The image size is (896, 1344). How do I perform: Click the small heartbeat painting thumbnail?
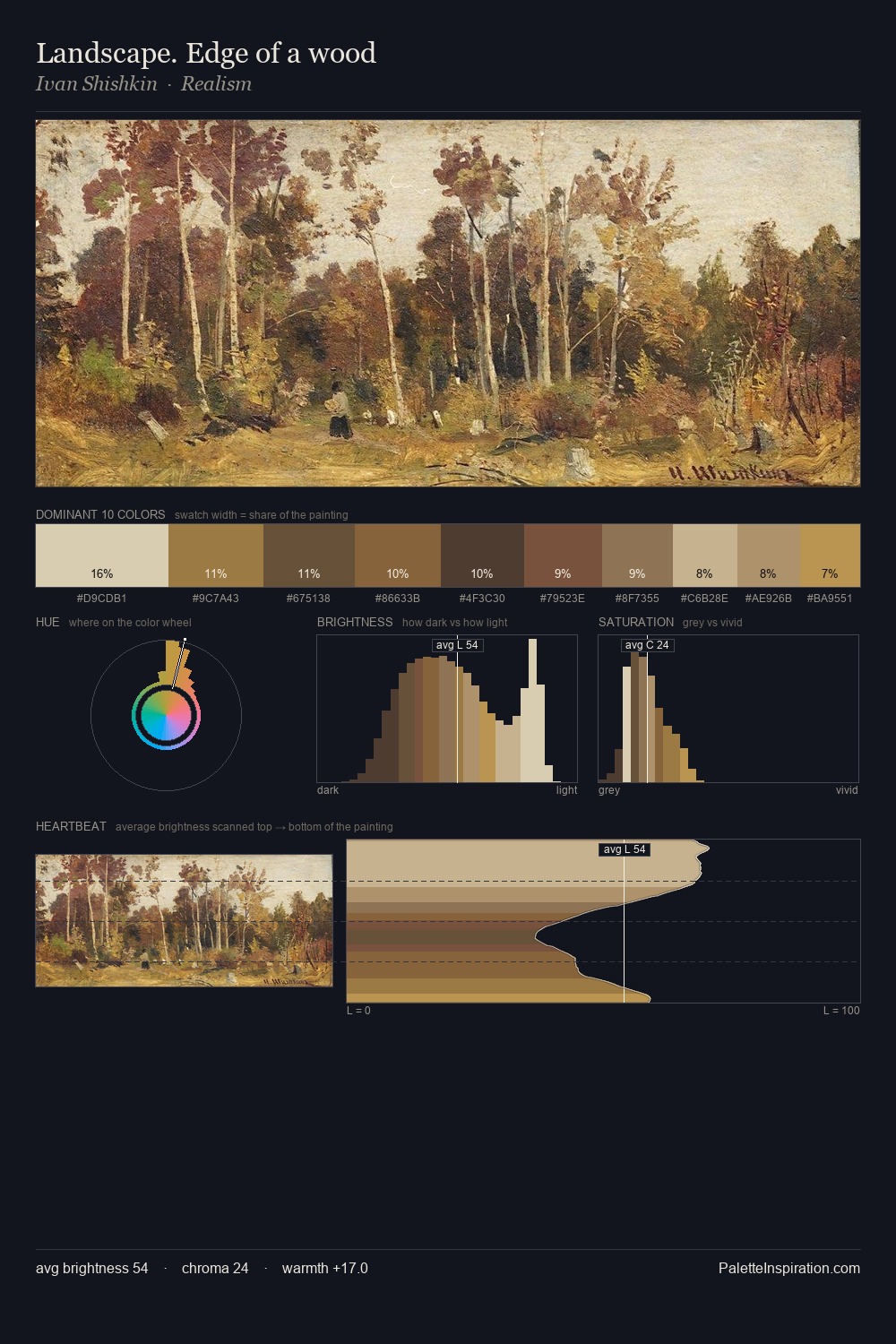coord(184,920)
